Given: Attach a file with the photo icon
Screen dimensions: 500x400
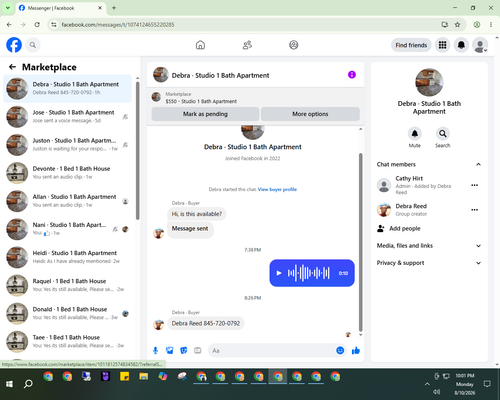Looking at the screenshot, I should click(x=170, y=350).
